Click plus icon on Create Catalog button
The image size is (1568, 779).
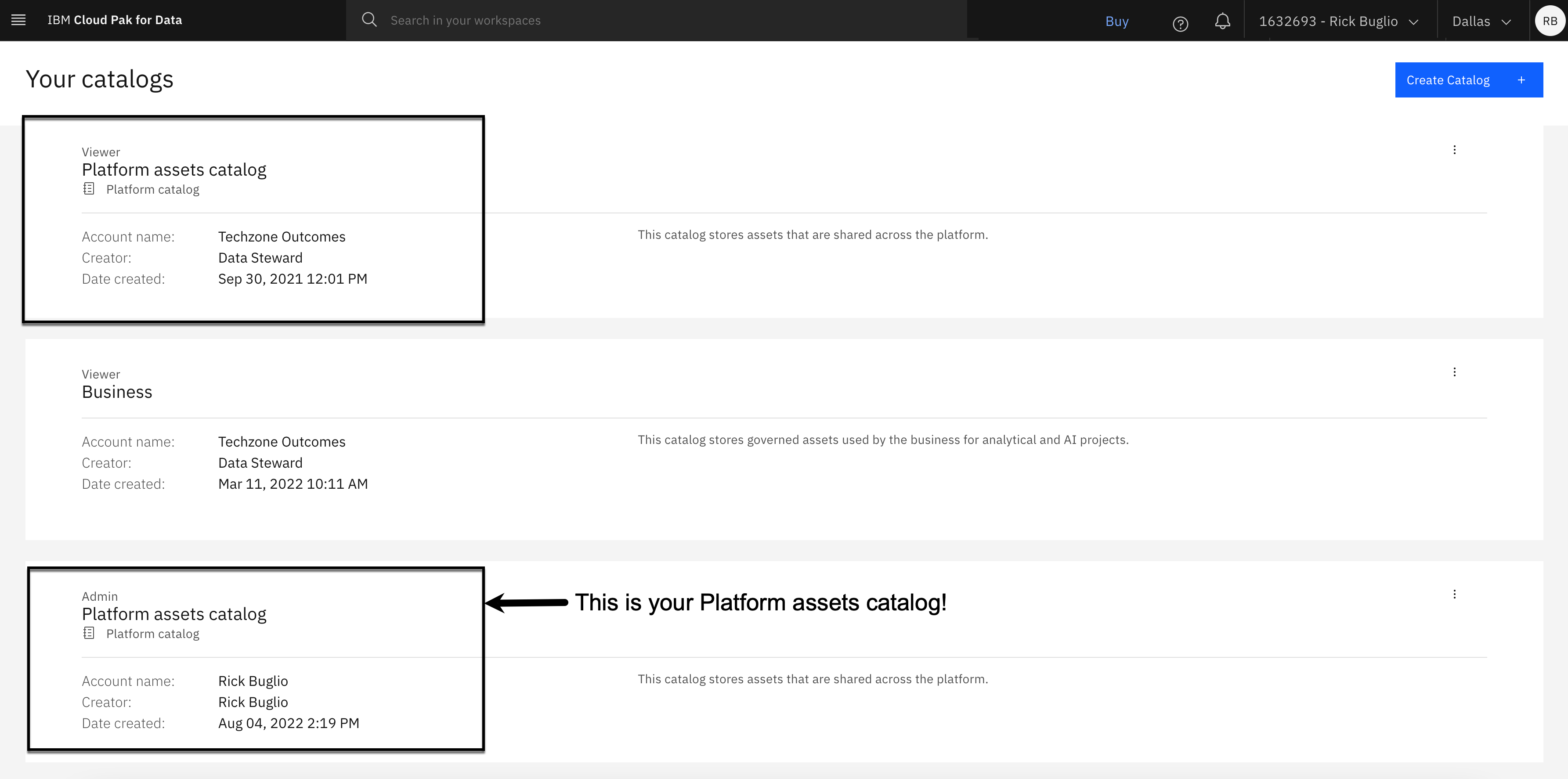[1521, 80]
